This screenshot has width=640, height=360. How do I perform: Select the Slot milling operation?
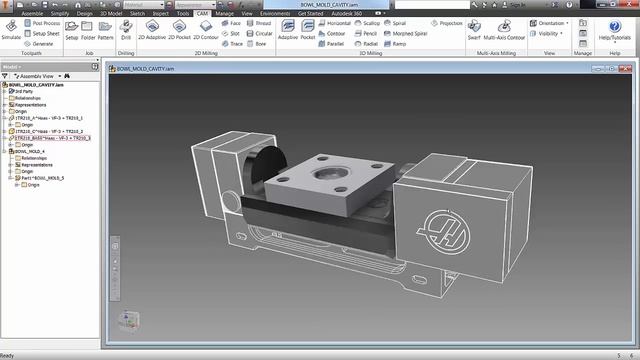[231, 33]
